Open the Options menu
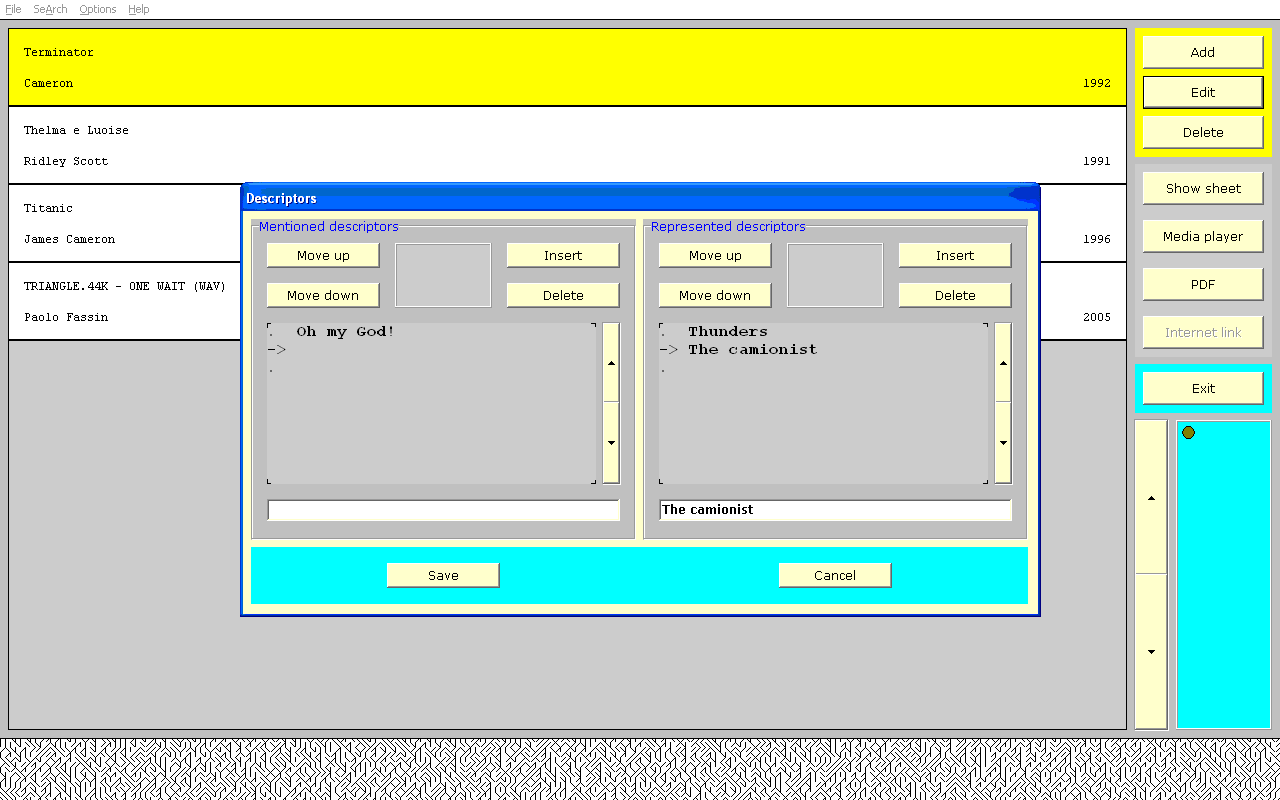 click(x=98, y=9)
